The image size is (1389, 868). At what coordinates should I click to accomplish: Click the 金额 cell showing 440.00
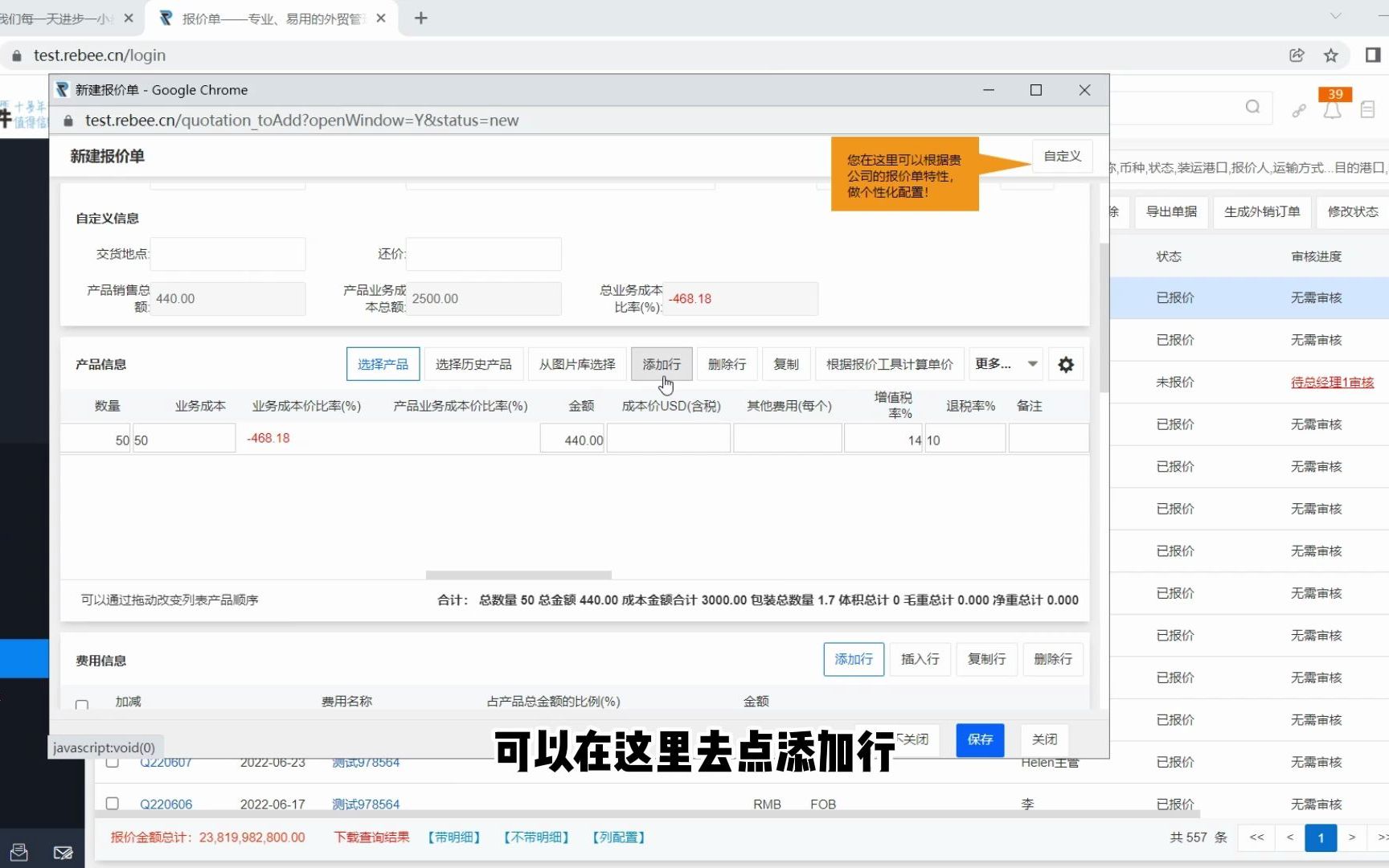(572, 440)
